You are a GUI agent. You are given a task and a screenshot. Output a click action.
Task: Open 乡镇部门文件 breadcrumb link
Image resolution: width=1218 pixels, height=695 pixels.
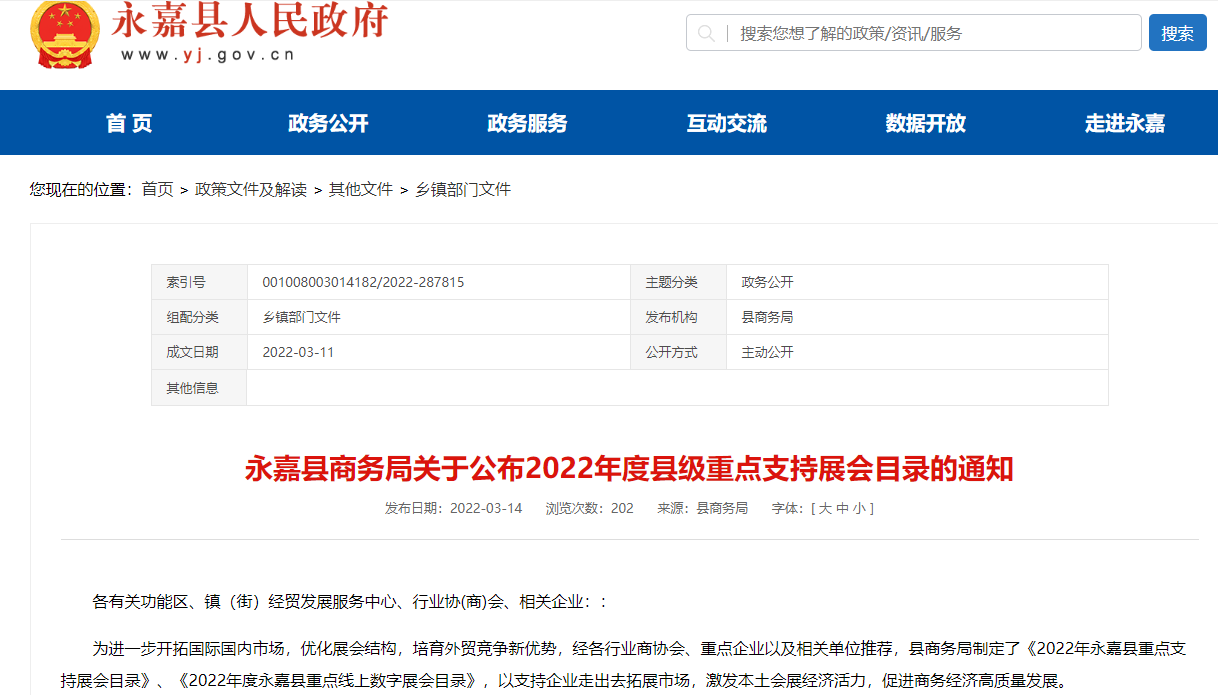pos(463,189)
